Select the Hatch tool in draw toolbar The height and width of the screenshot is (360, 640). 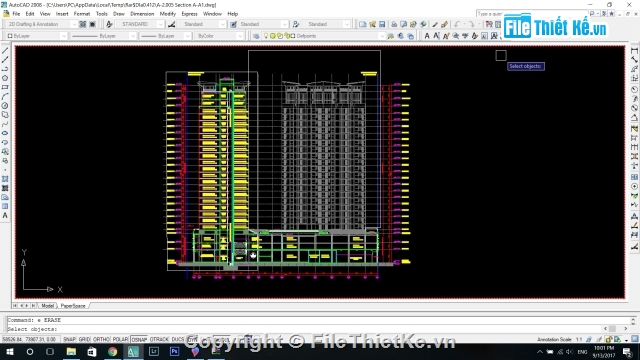pyautogui.click(x=5, y=179)
